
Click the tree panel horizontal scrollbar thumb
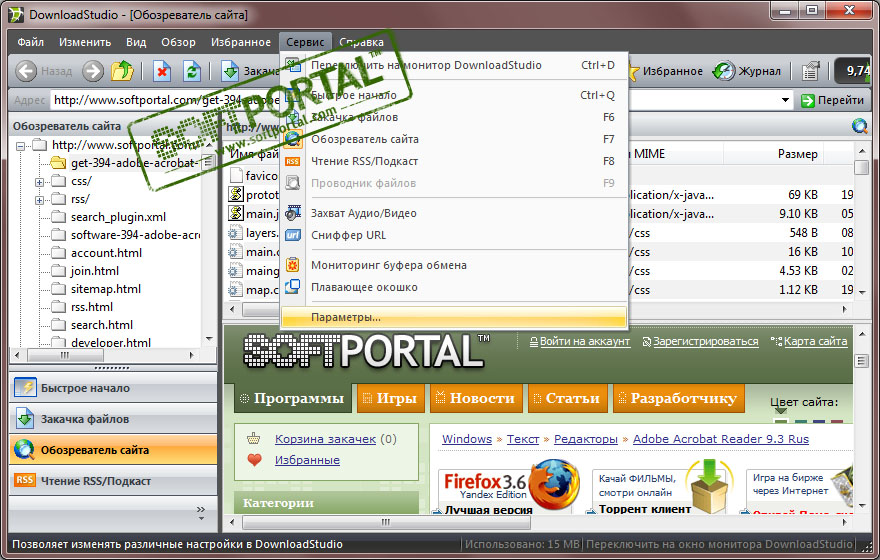pyautogui.click(x=66, y=355)
